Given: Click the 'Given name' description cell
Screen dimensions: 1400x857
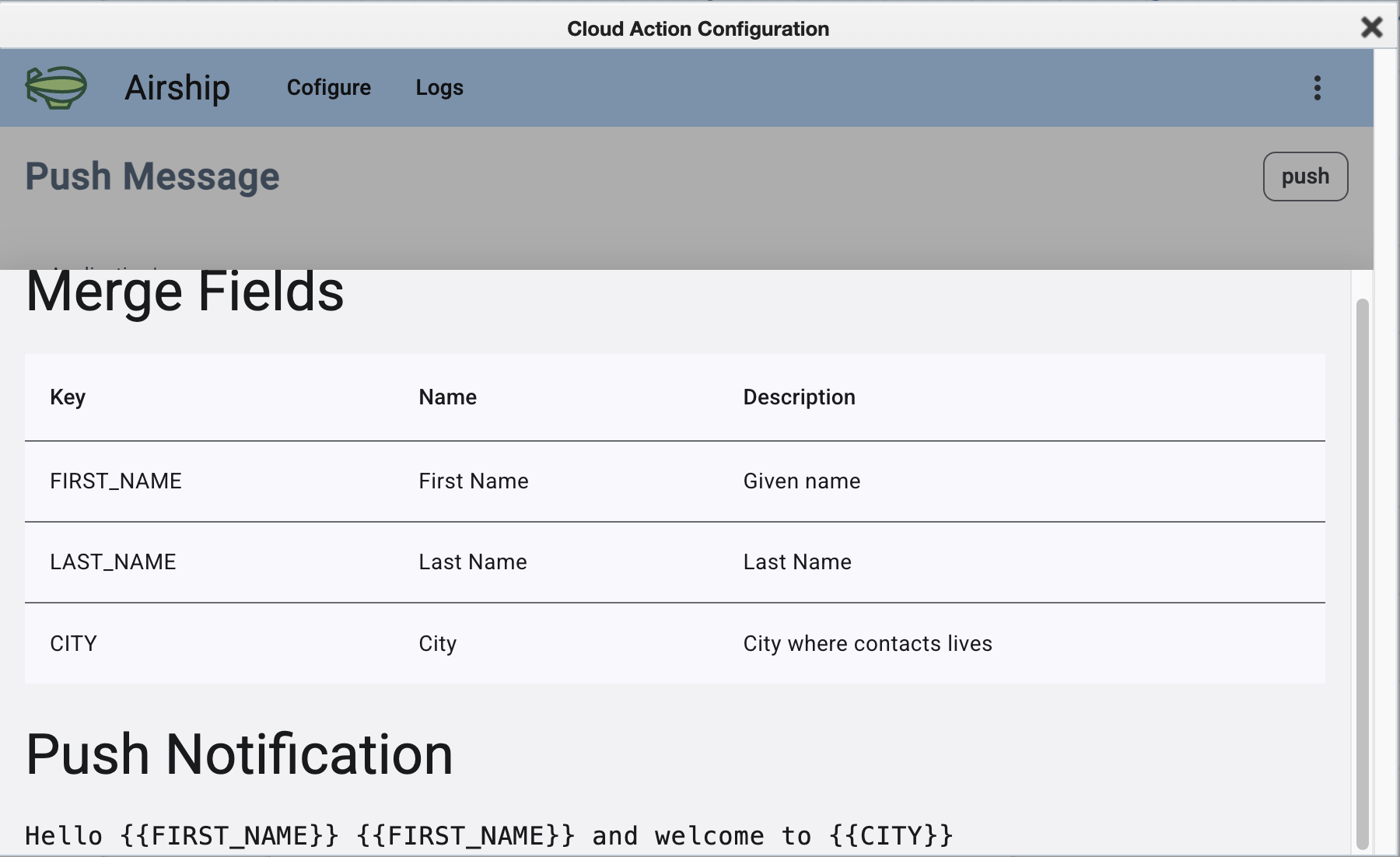Looking at the screenshot, I should (x=801, y=481).
